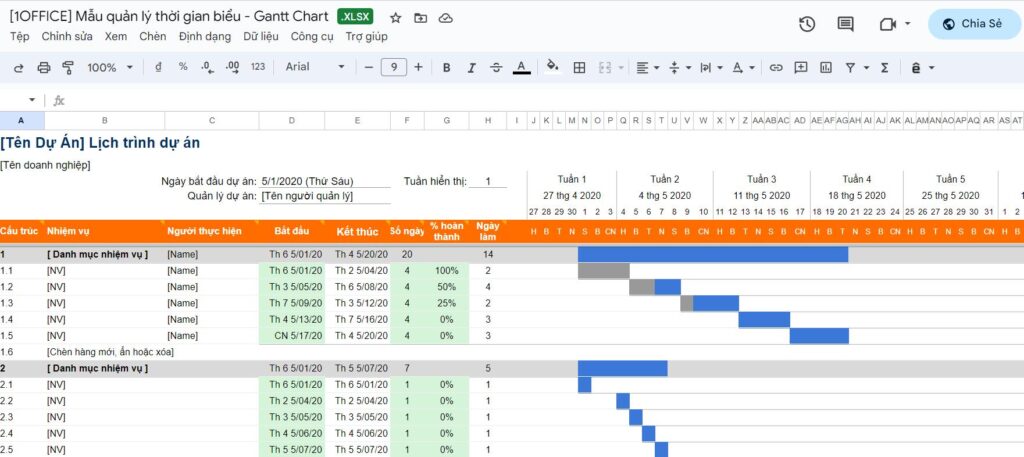Image resolution: width=1024 pixels, height=457 pixels.
Task: Open the horizontal align dropdown
Action: (648, 67)
